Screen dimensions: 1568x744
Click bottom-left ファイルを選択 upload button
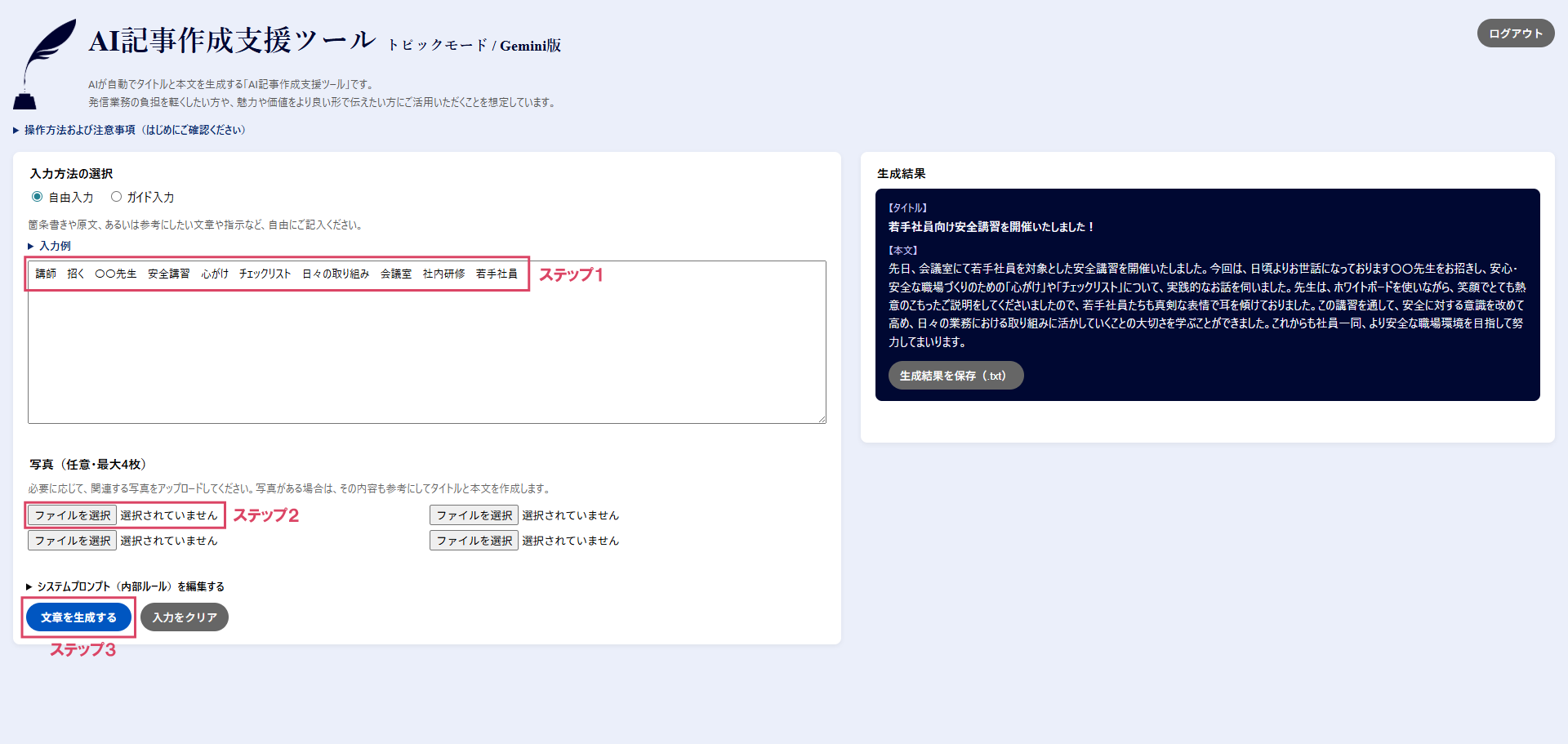73,541
